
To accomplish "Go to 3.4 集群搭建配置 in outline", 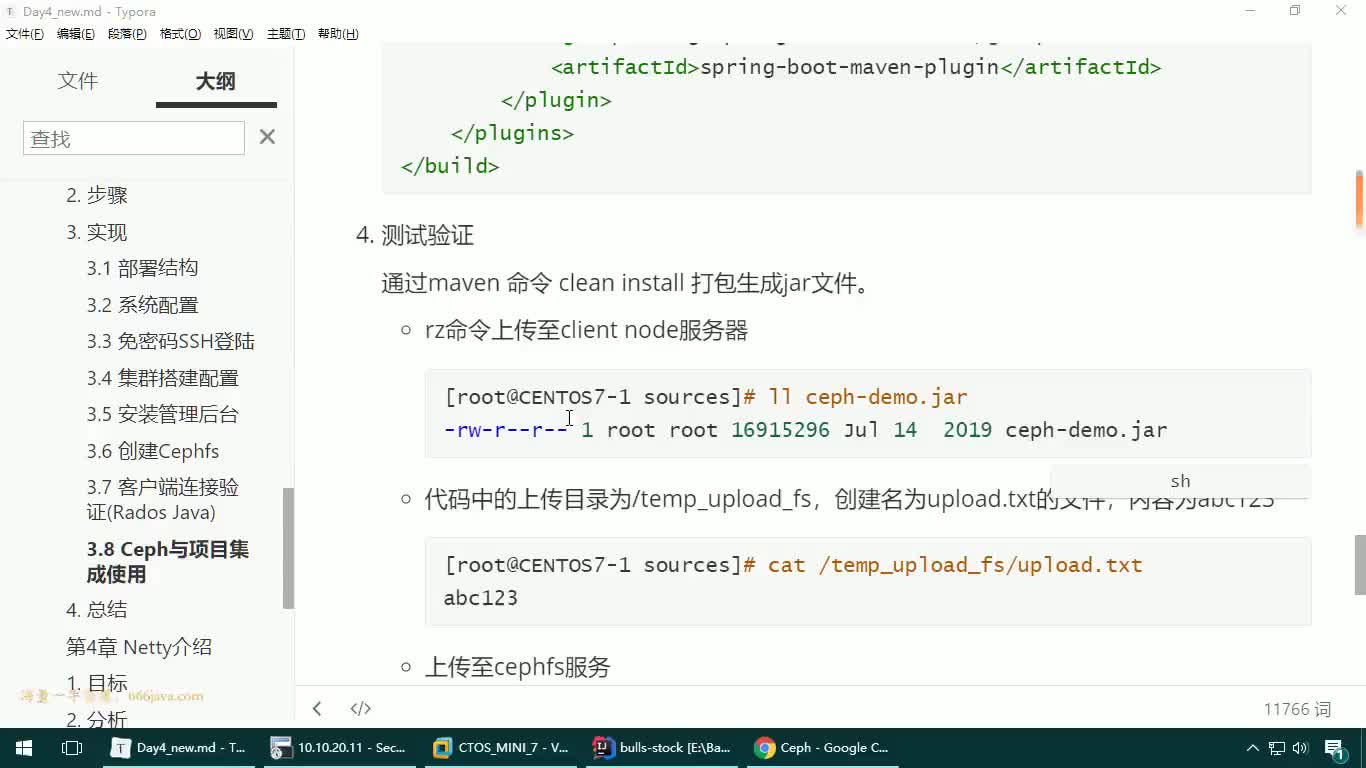I will point(162,378).
